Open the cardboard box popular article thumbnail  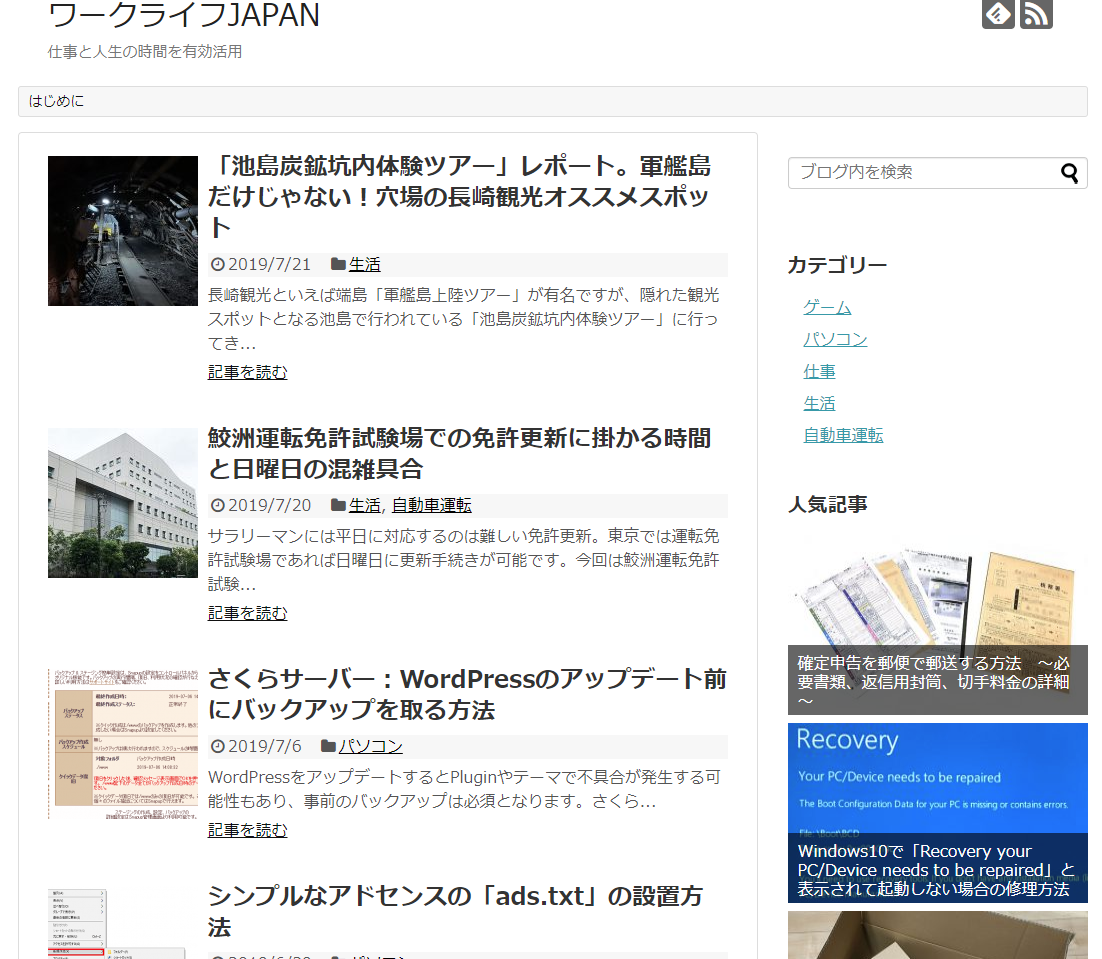coord(938,935)
